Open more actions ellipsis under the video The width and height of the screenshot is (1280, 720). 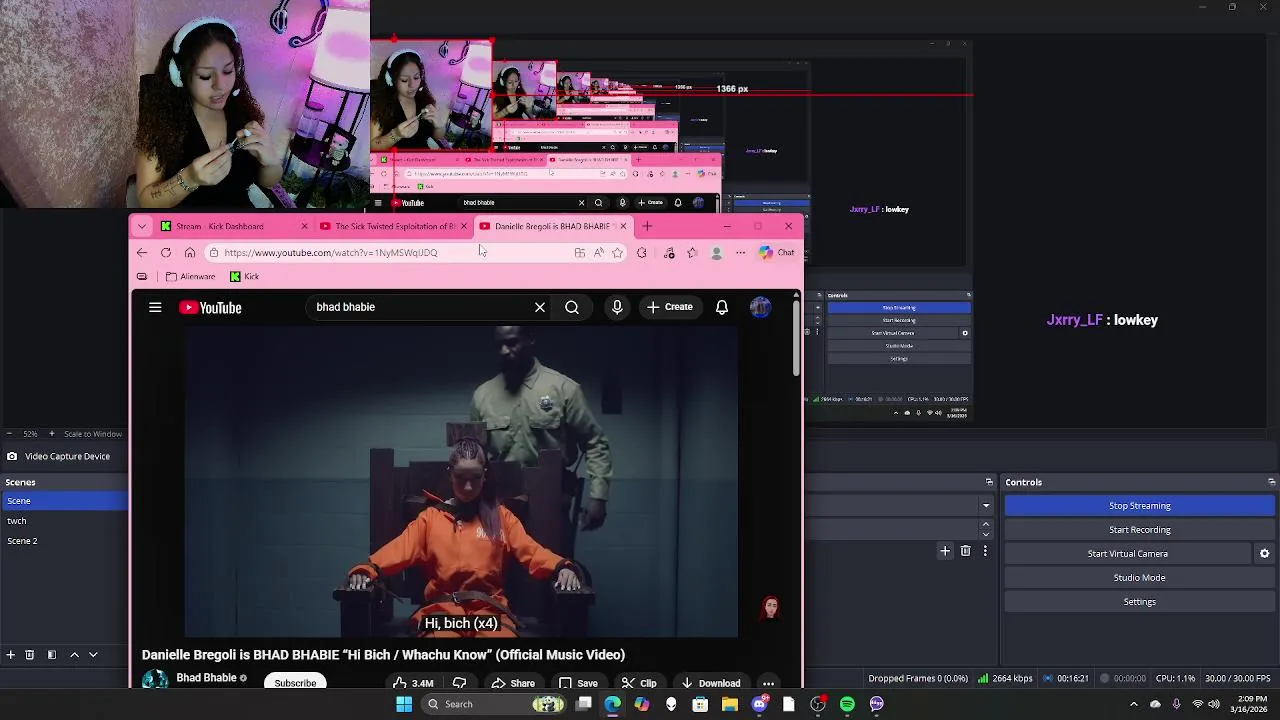tap(768, 683)
